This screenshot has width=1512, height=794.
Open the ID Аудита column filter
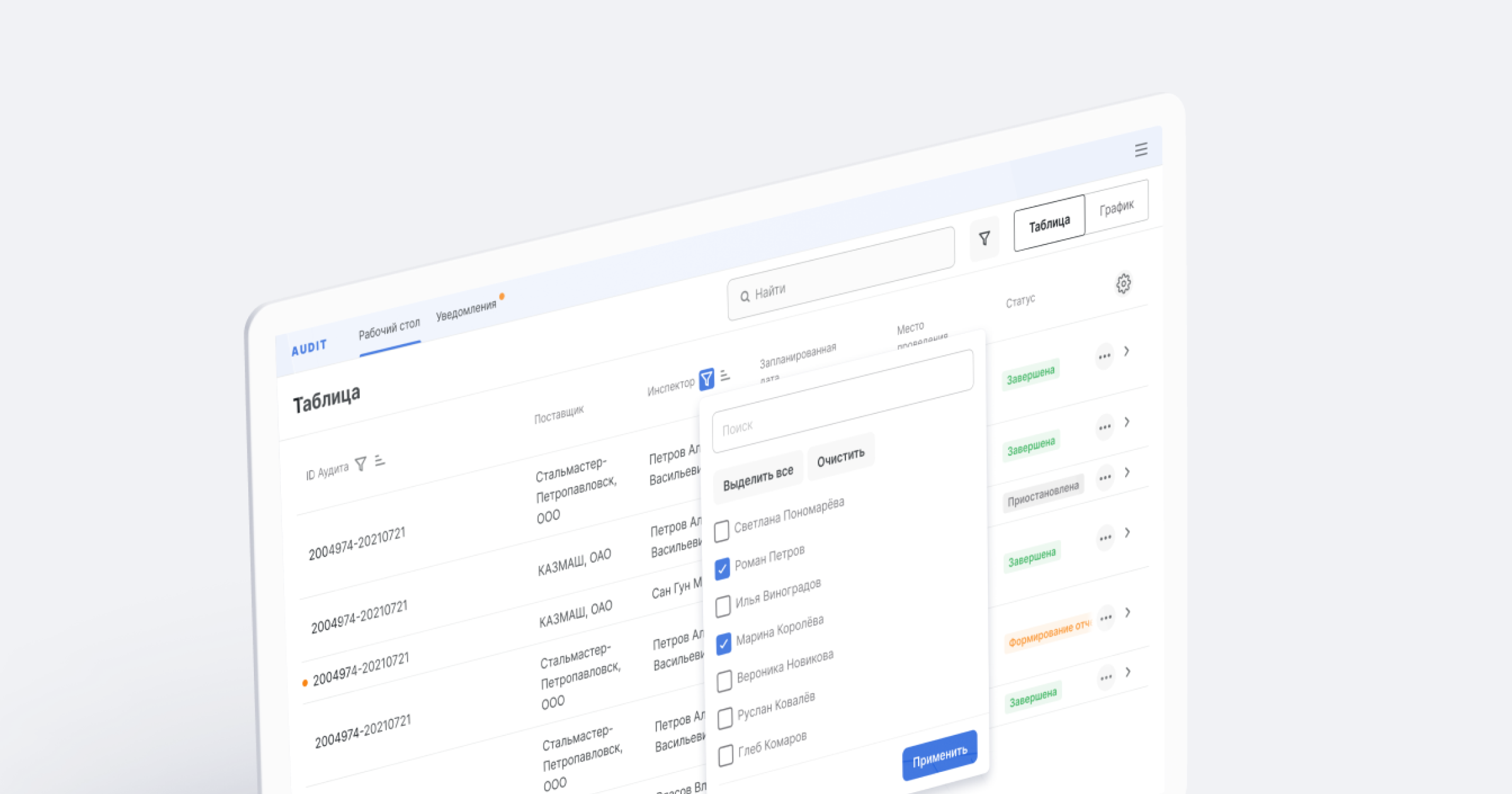(360, 465)
